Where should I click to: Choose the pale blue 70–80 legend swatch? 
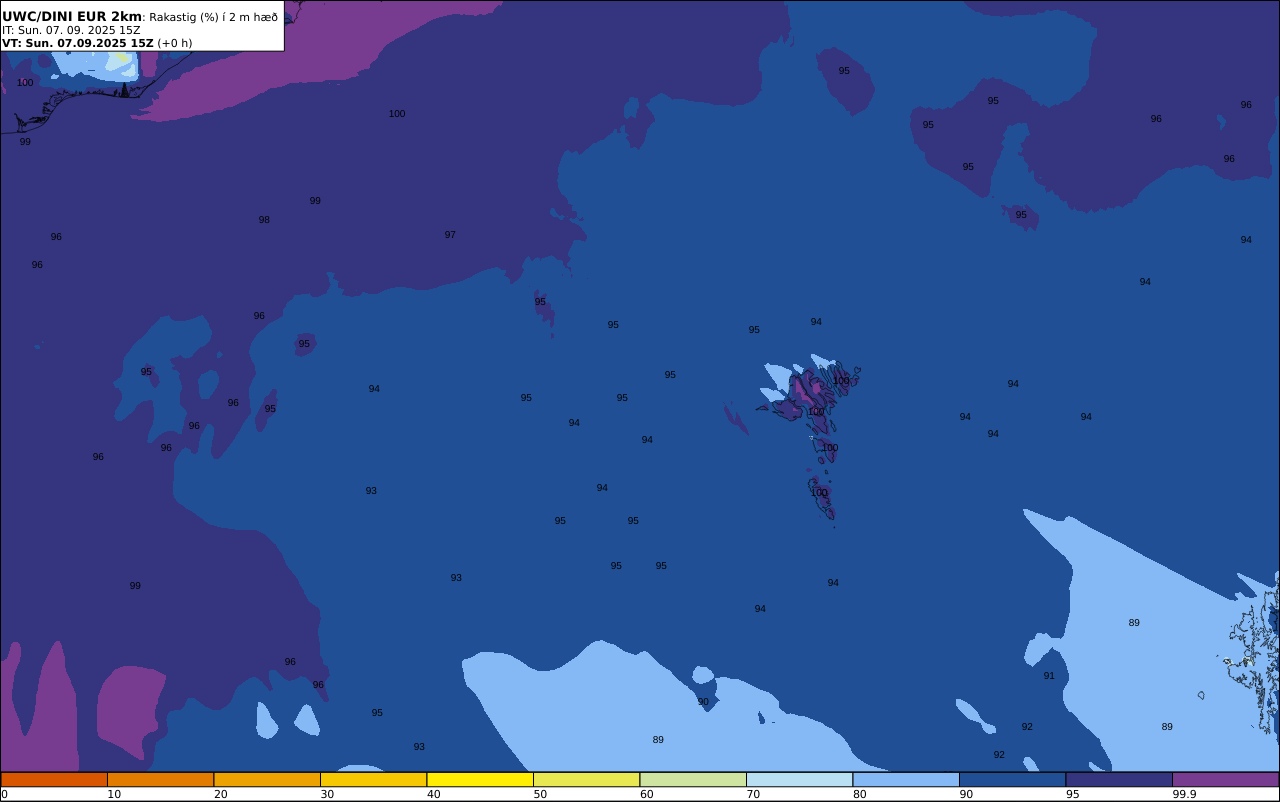click(799, 779)
